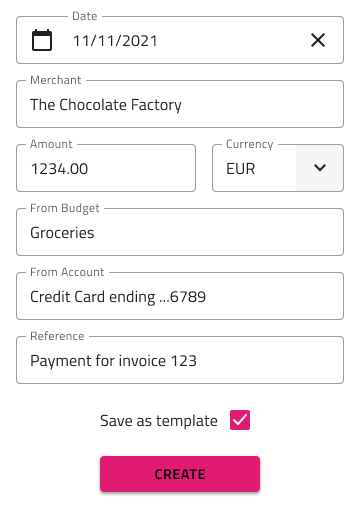This screenshot has height=520, width=360.
Task: Clear the date with the X icon
Action: pyautogui.click(x=318, y=40)
